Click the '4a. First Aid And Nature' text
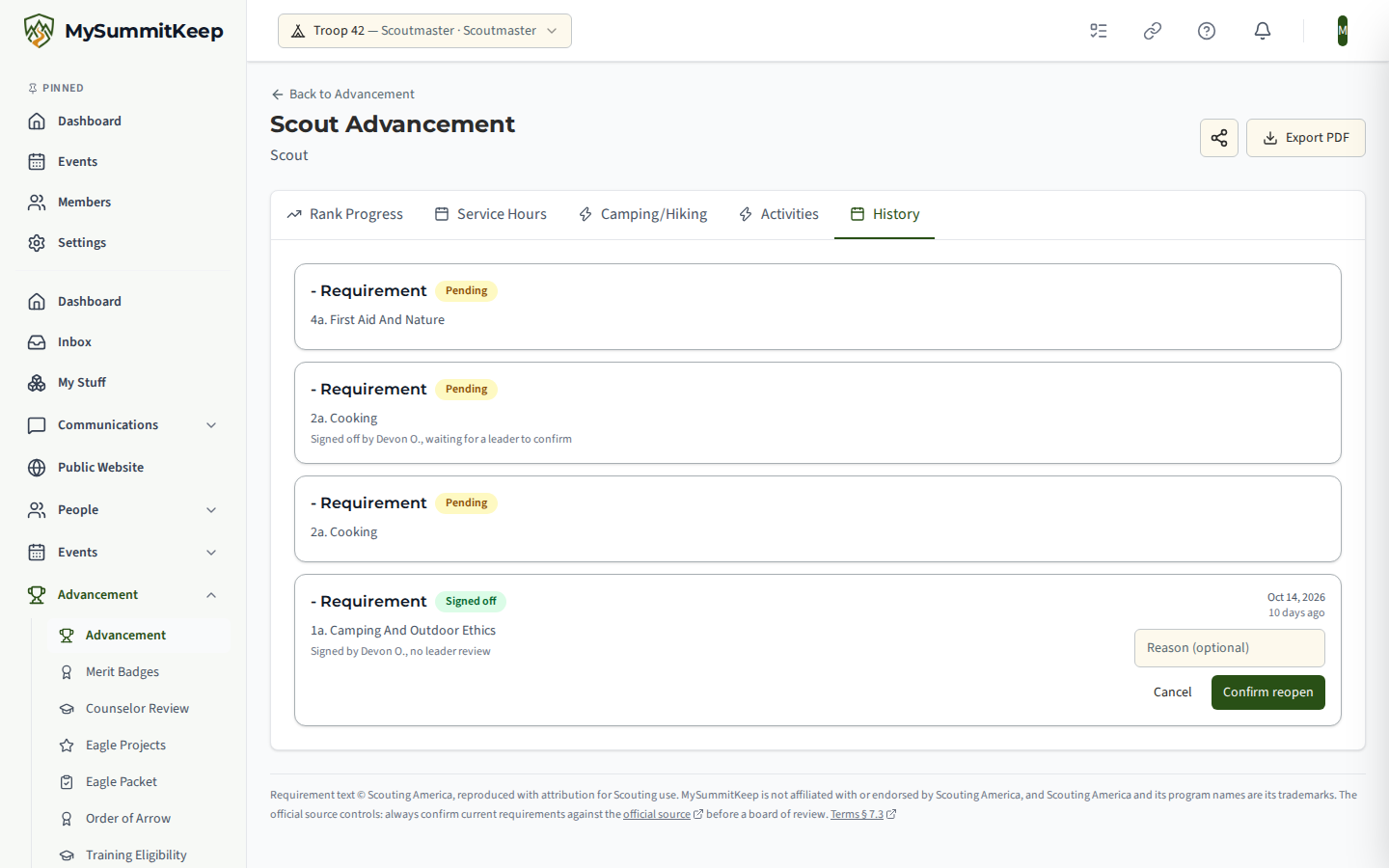The width and height of the screenshot is (1389, 868). click(377, 320)
